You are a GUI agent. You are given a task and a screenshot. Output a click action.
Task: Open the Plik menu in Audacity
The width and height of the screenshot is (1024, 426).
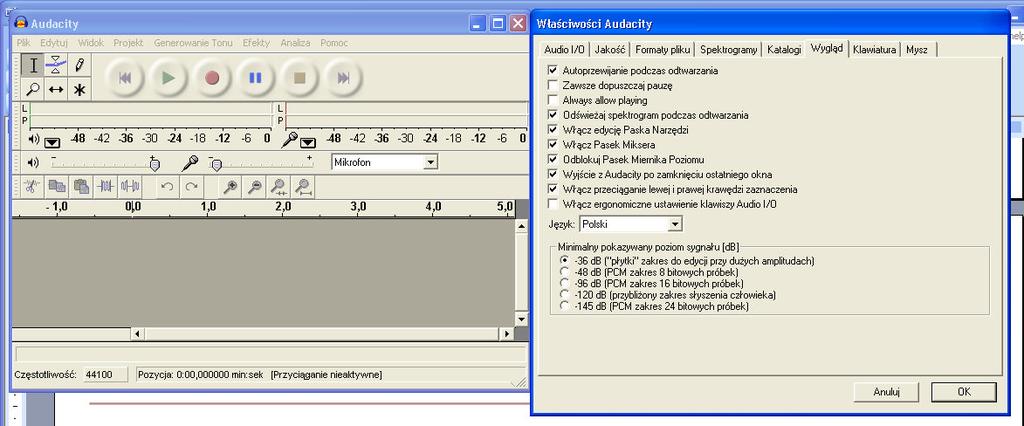(24, 42)
